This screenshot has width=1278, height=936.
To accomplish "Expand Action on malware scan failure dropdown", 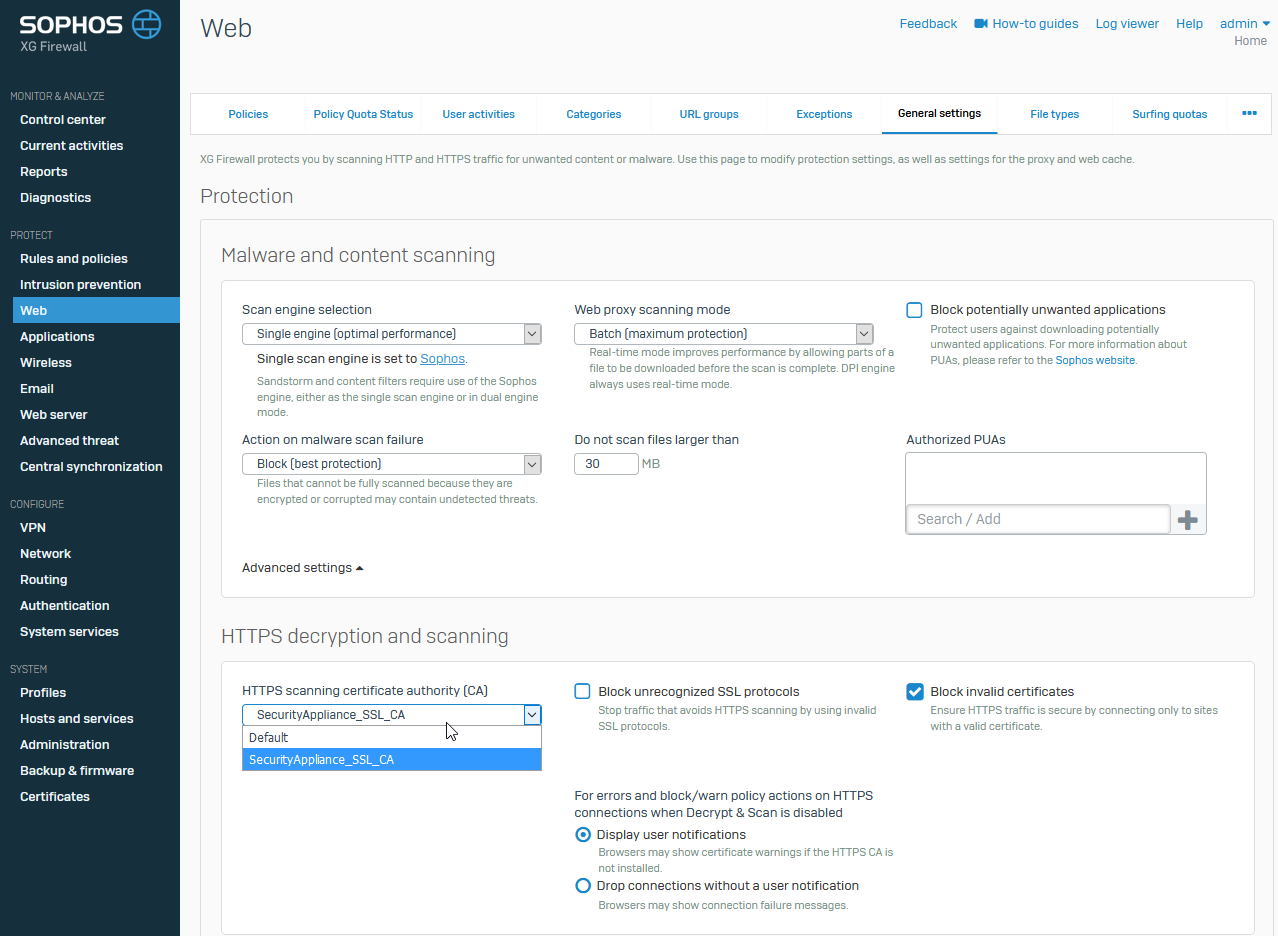I will [x=391, y=464].
